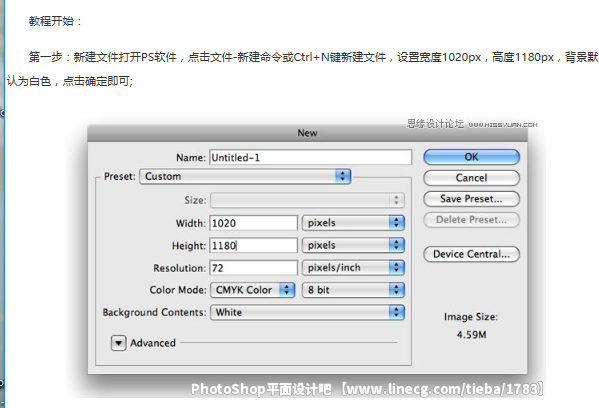Click the Resolution input field
This screenshot has width=599, height=408.
[253, 268]
